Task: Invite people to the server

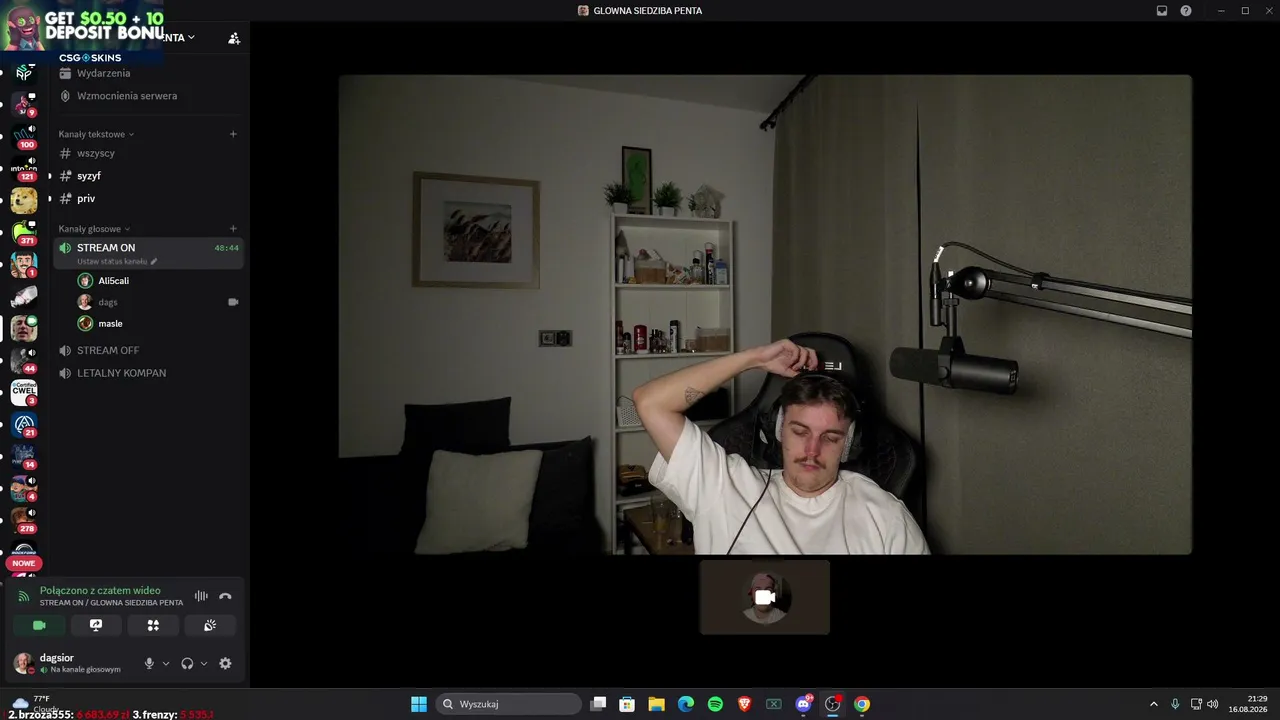Action: pos(234,38)
